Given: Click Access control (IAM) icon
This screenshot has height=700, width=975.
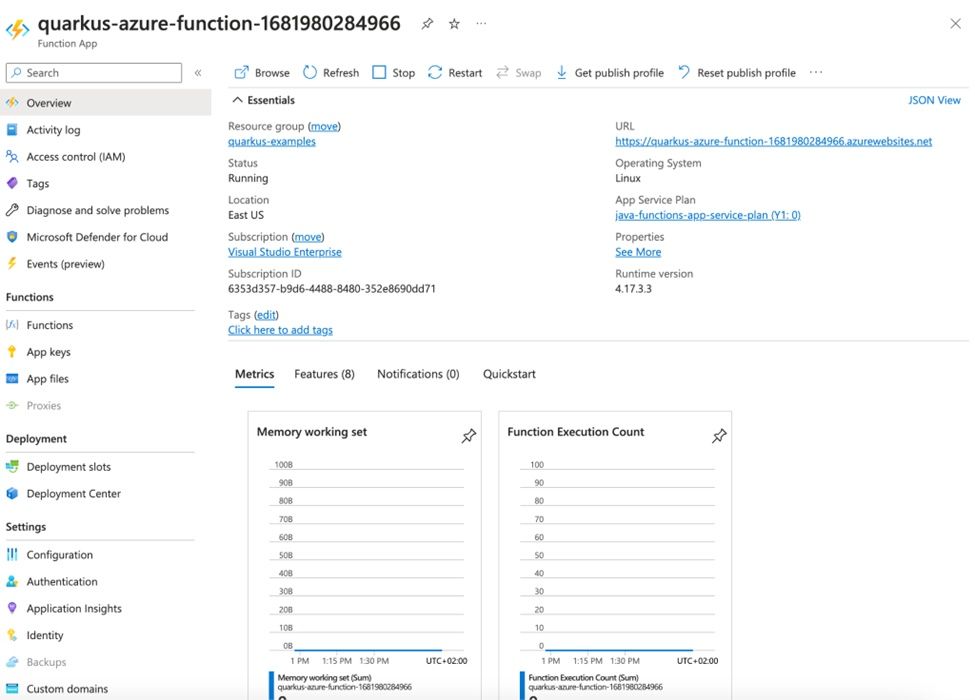Looking at the screenshot, I should pyautogui.click(x=12, y=156).
